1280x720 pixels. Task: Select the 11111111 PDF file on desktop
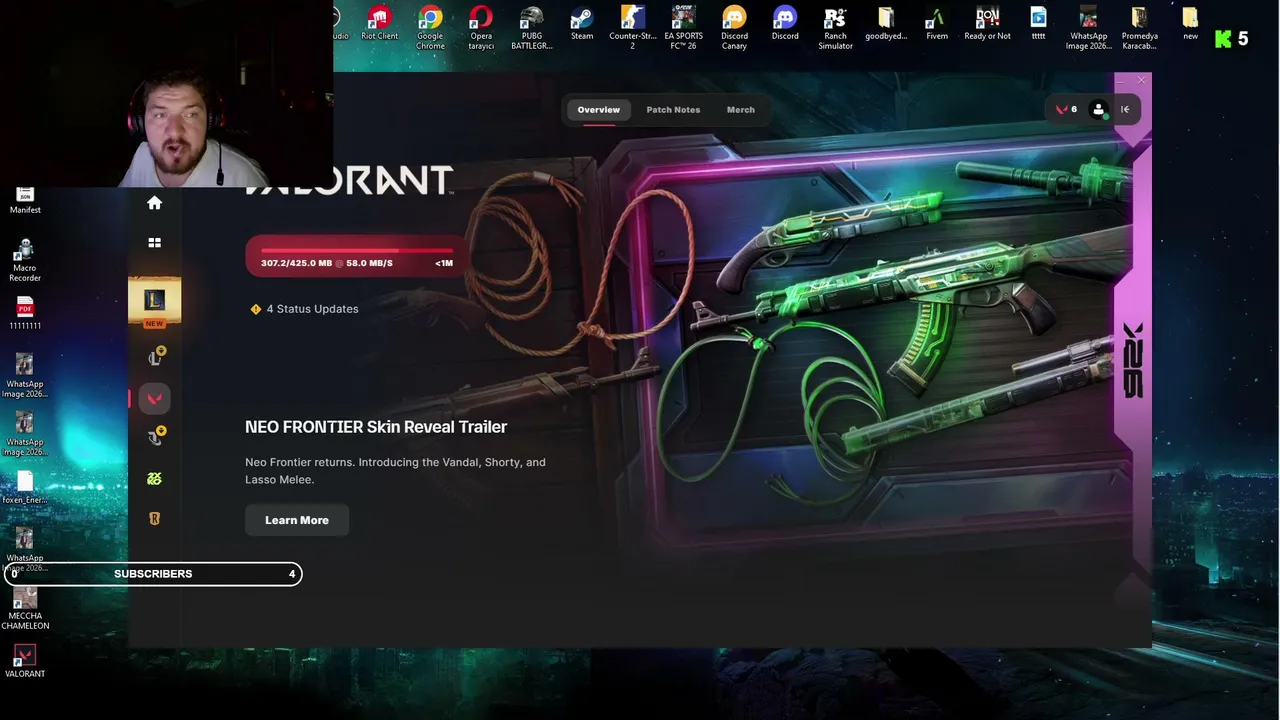25,314
